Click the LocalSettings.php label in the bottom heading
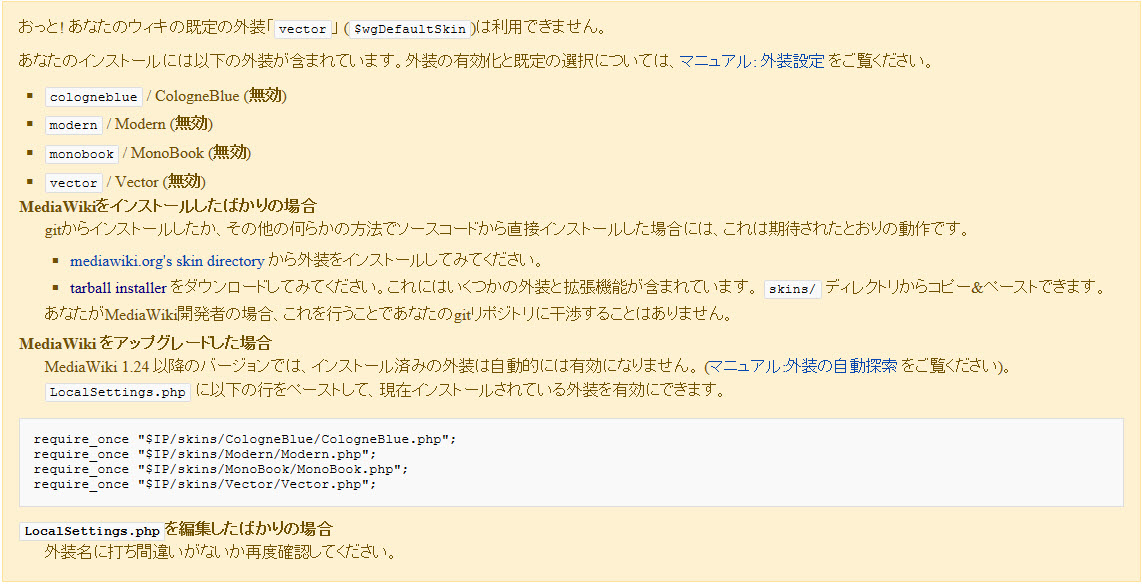 (91, 531)
